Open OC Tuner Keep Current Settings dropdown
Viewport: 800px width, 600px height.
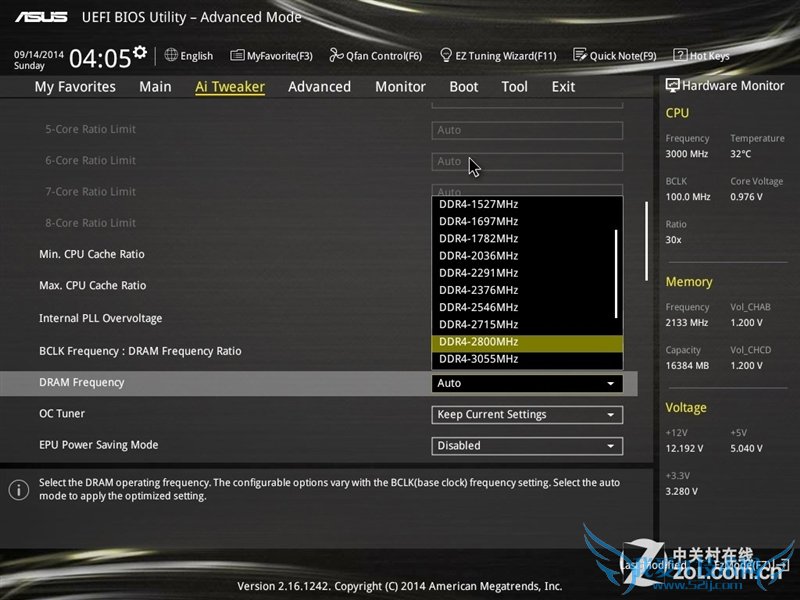coord(527,414)
